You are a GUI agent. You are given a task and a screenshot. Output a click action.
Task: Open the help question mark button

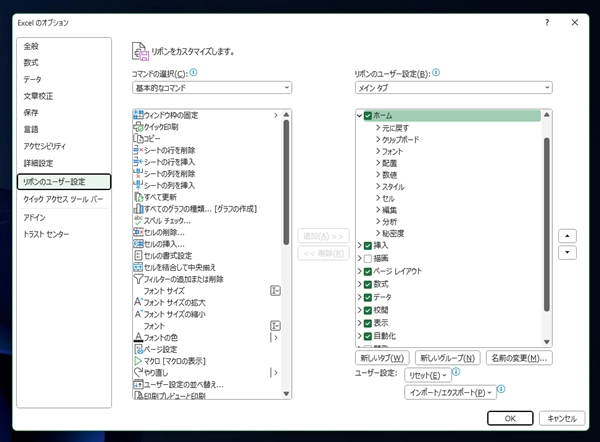tap(547, 23)
